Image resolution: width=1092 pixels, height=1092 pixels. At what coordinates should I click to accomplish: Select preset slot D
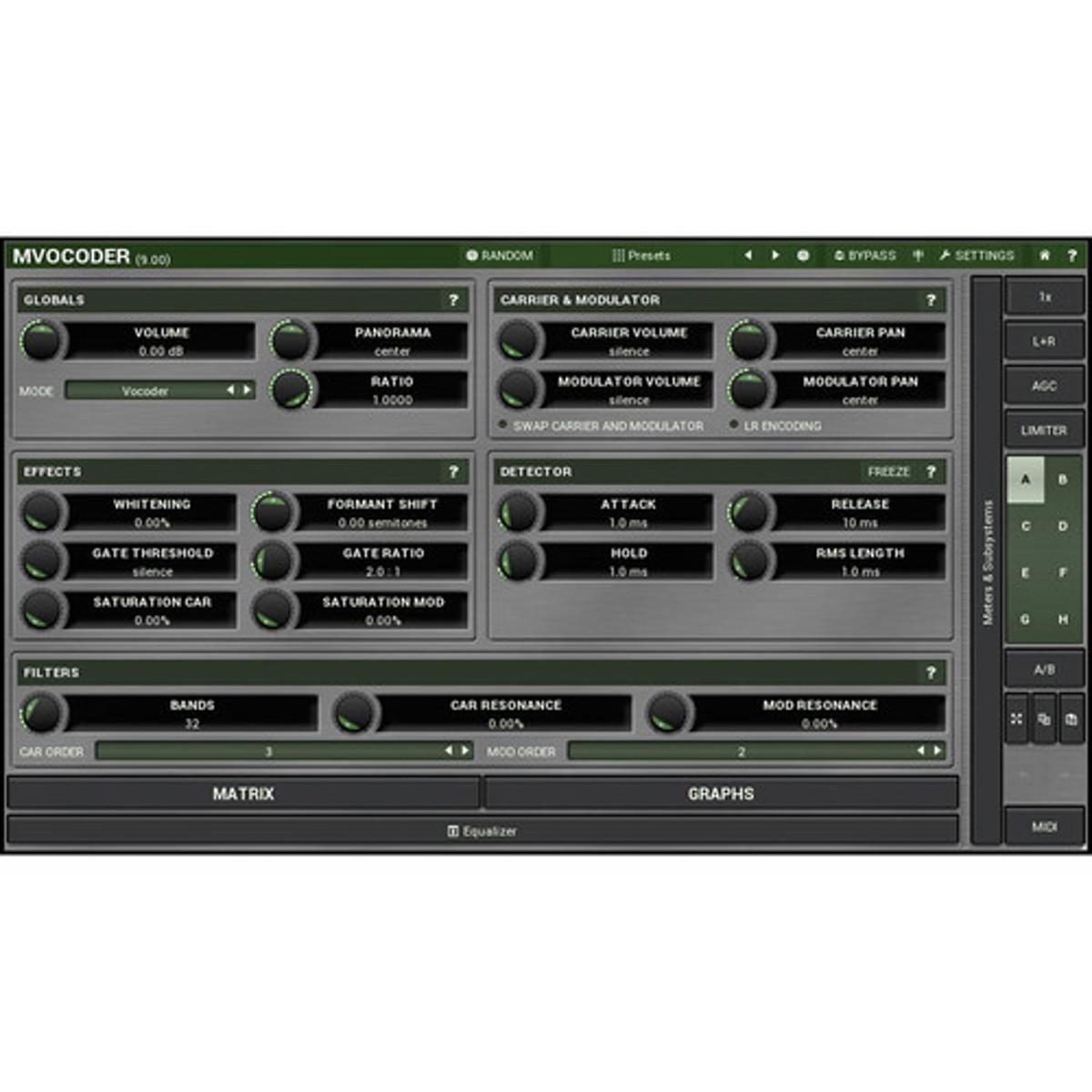1063,526
